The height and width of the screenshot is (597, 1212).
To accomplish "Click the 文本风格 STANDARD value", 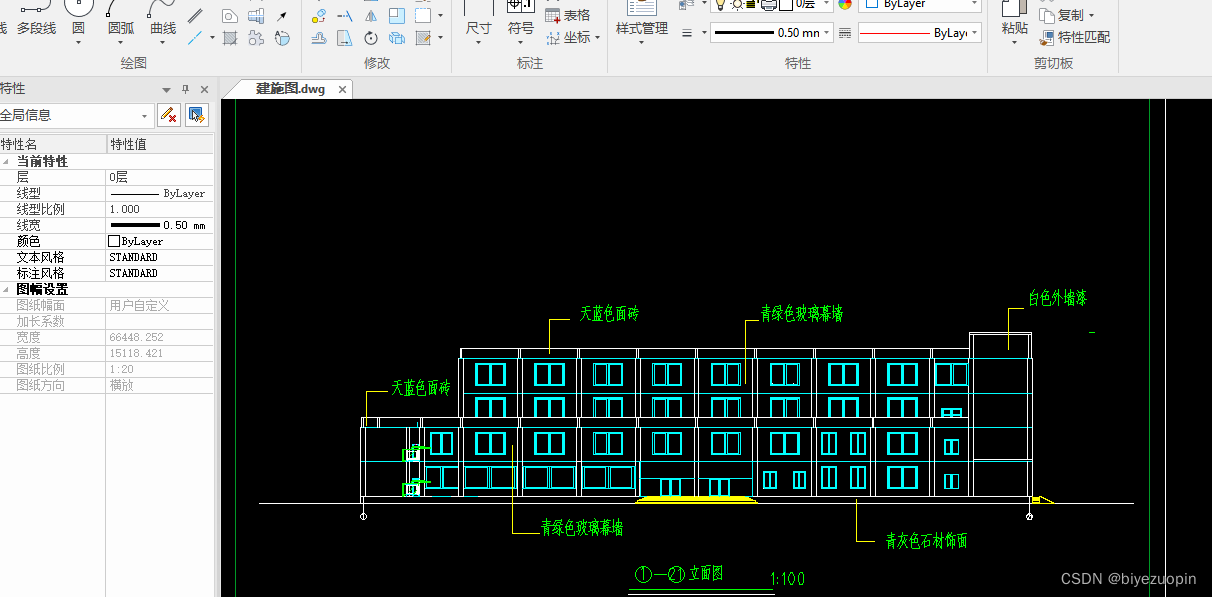I will coord(160,257).
